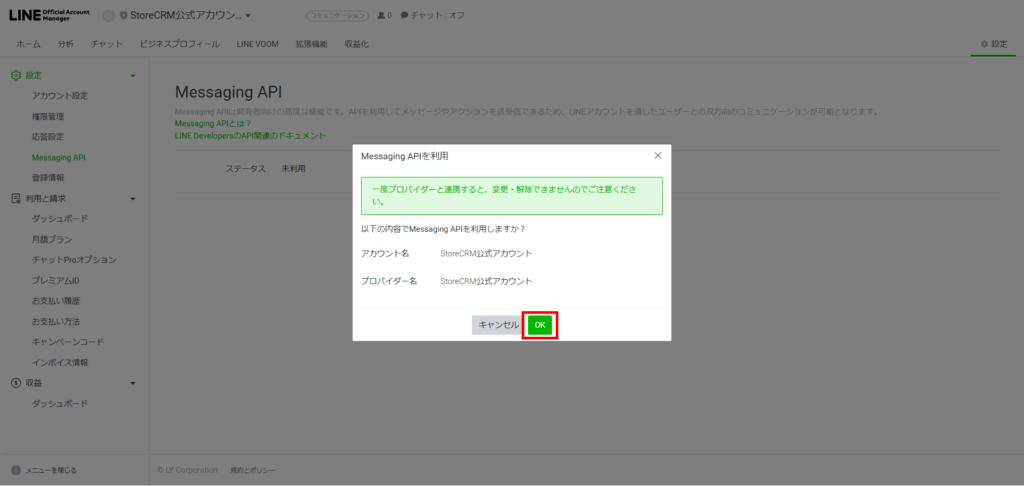1024x486 pixels.
Task: Collapse the 設定 section arrow
Action: (x=133, y=76)
